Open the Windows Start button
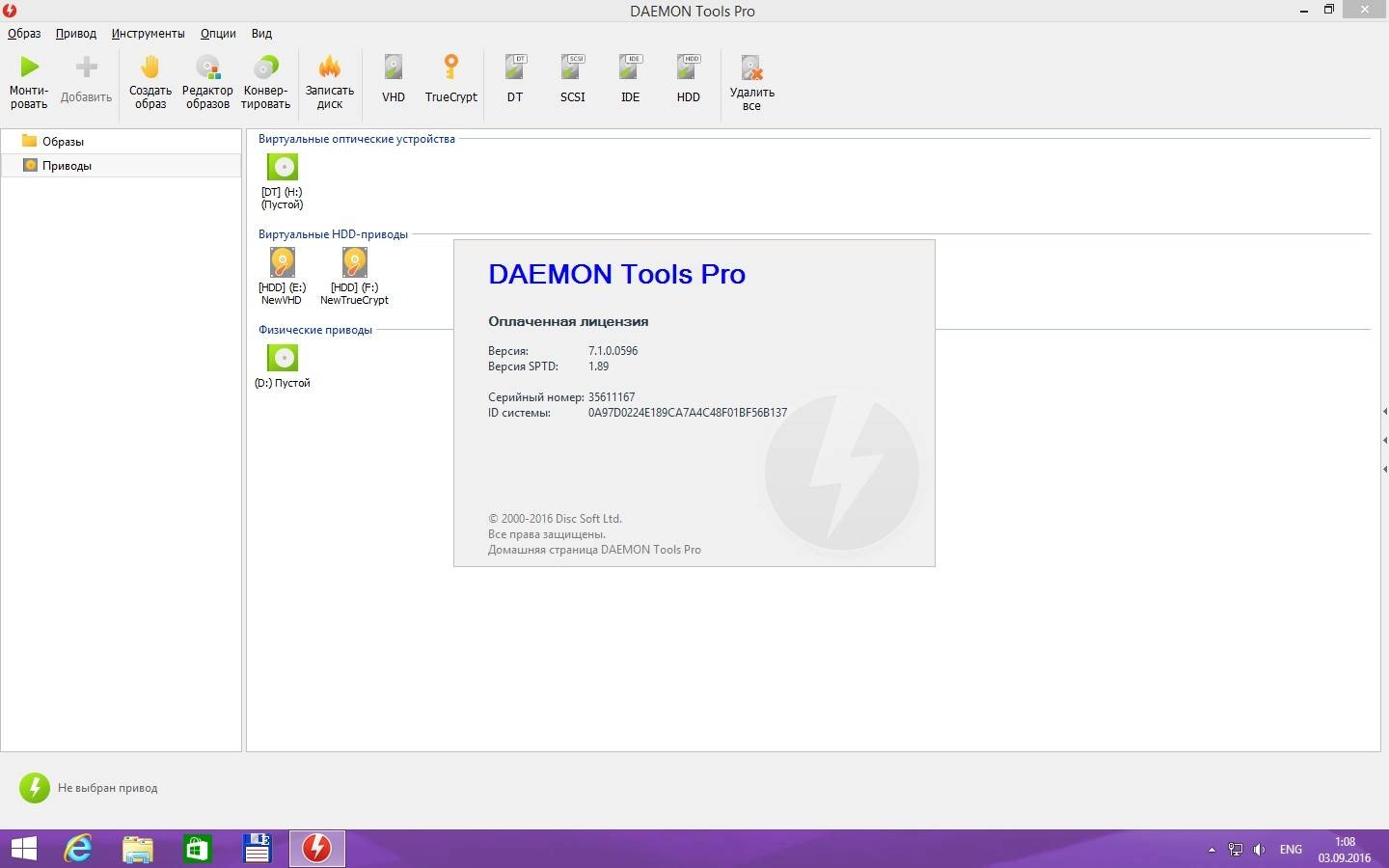 click(x=23, y=849)
